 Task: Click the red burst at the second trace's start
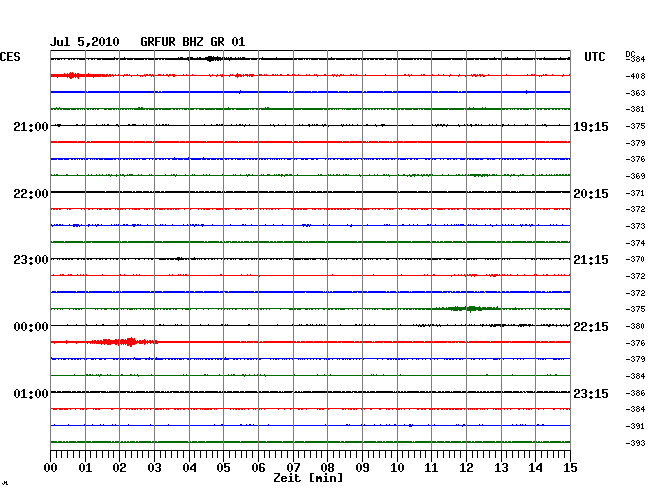tap(78, 75)
